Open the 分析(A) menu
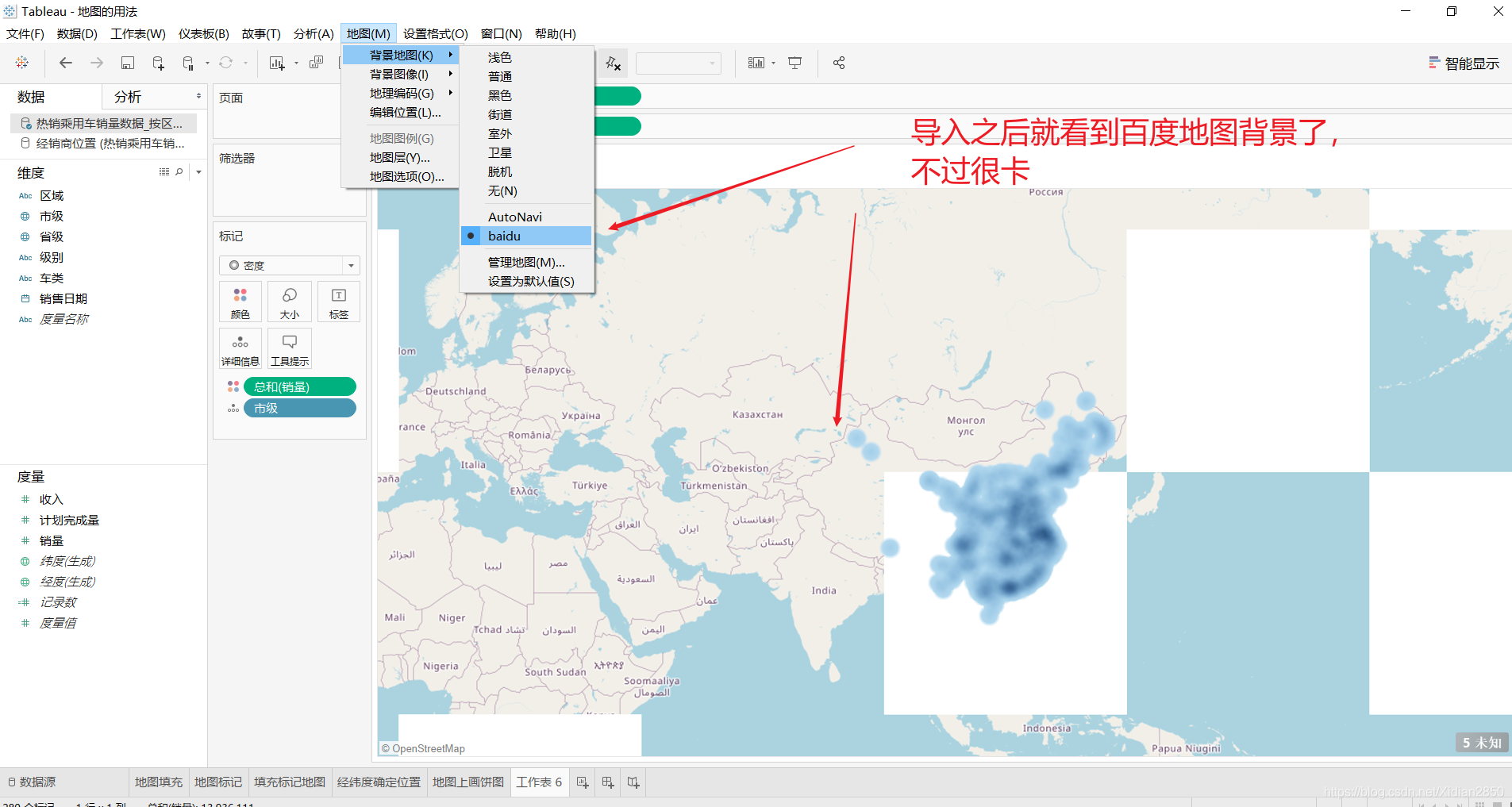 314,33
